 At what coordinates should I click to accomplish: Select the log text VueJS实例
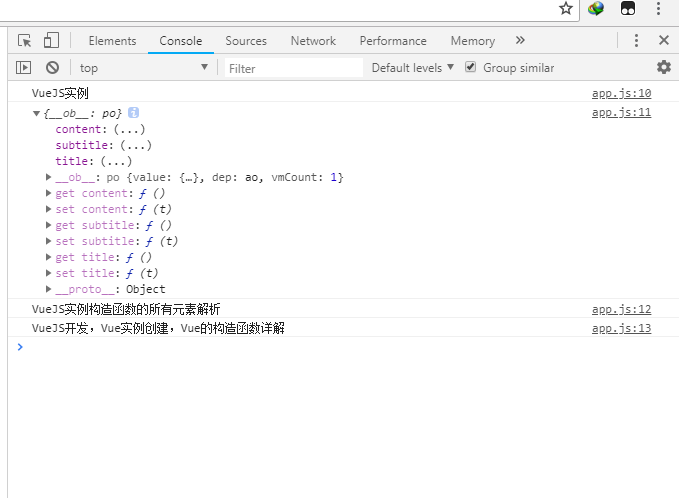click(x=60, y=93)
